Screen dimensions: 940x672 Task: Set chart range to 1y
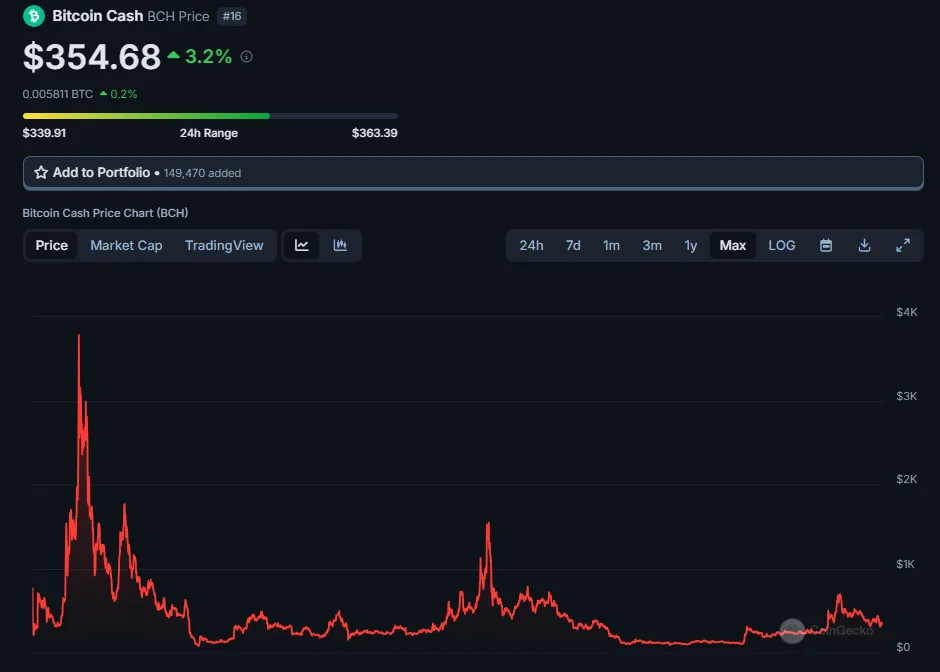click(x=691, y=245)
